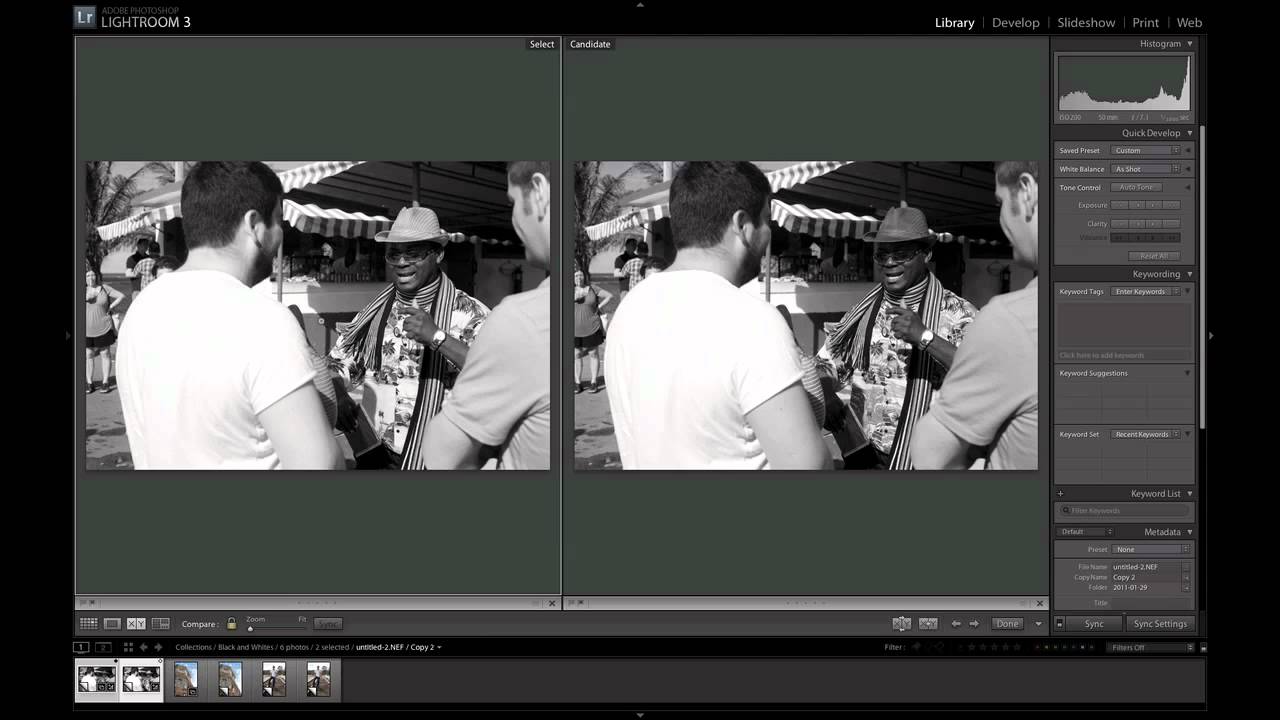Click the Swap select and candidate icon
The width and height of the screenshot is (1280, 720).
point(901,624)
